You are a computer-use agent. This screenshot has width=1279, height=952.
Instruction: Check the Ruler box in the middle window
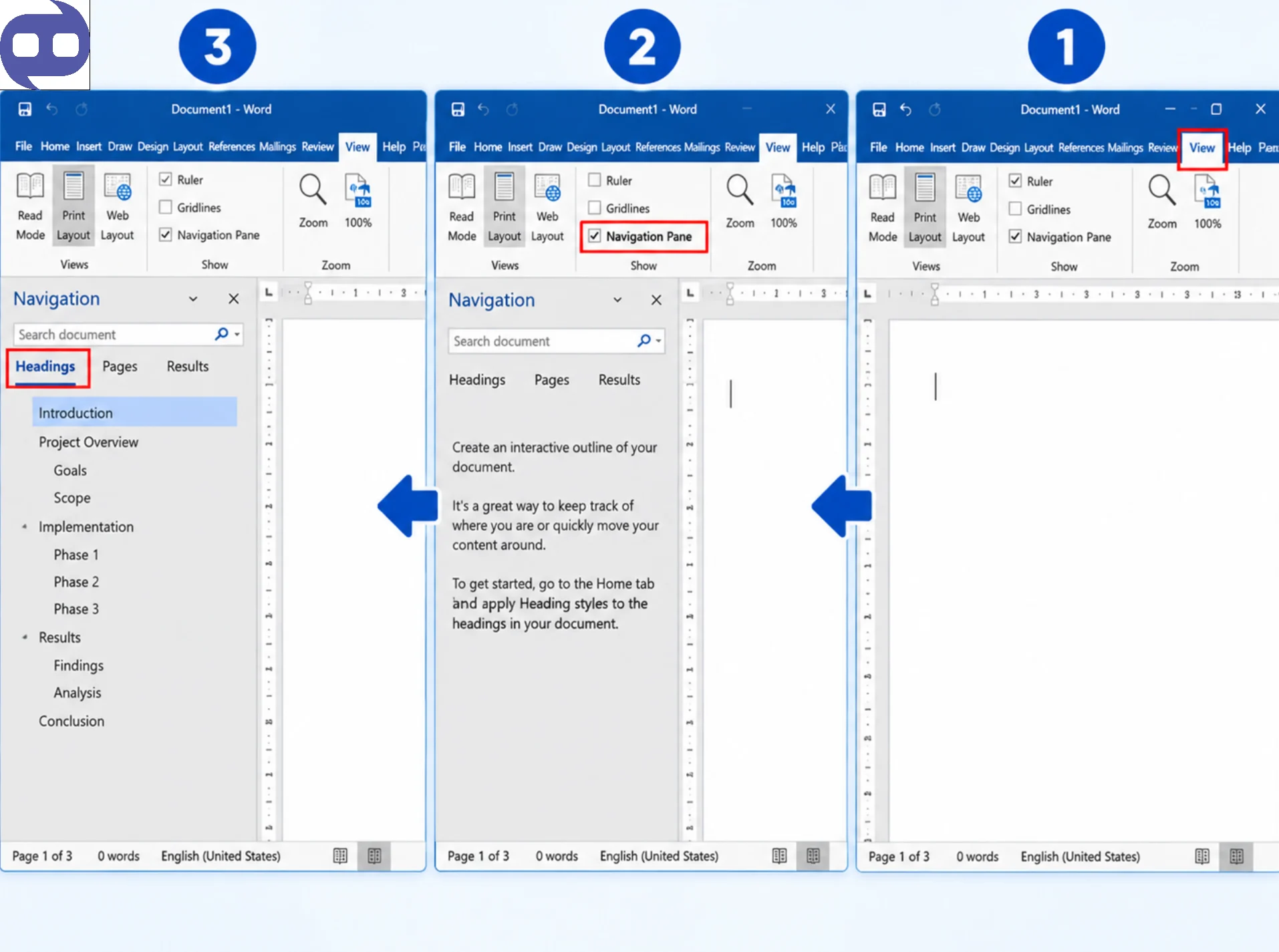(x=594, y=180)
